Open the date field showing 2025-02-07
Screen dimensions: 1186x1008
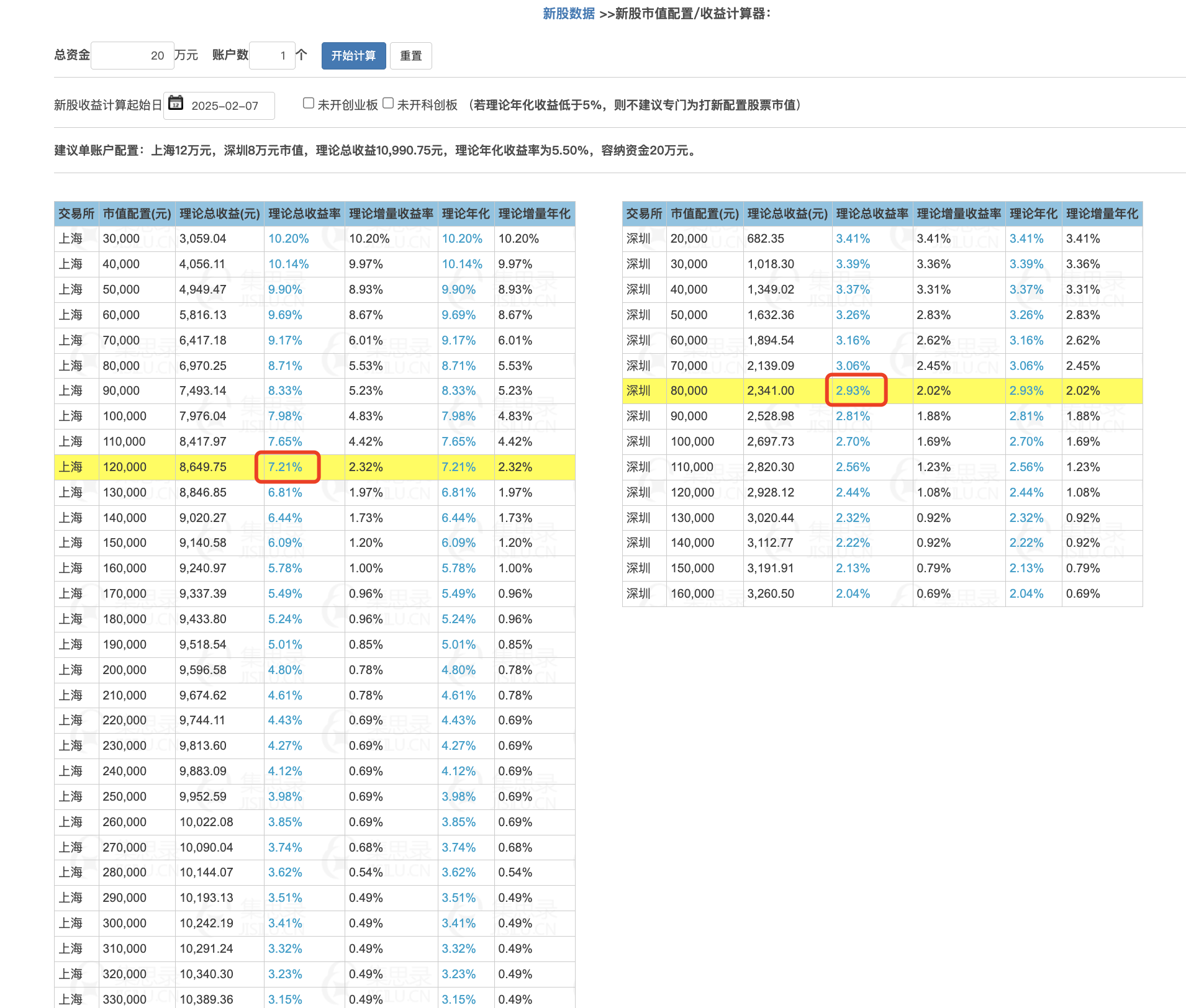226,106
